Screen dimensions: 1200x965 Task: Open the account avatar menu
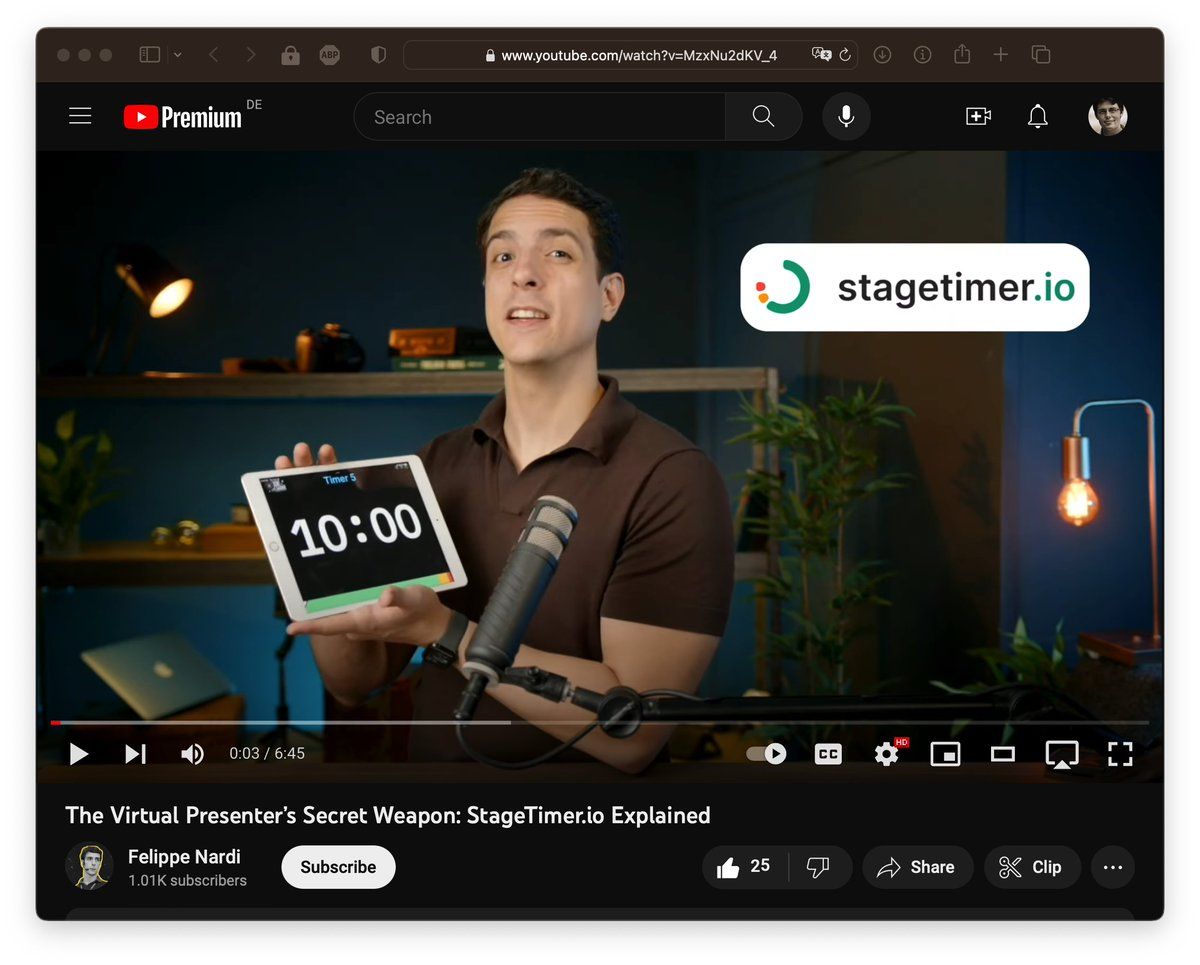point(1107,117)
